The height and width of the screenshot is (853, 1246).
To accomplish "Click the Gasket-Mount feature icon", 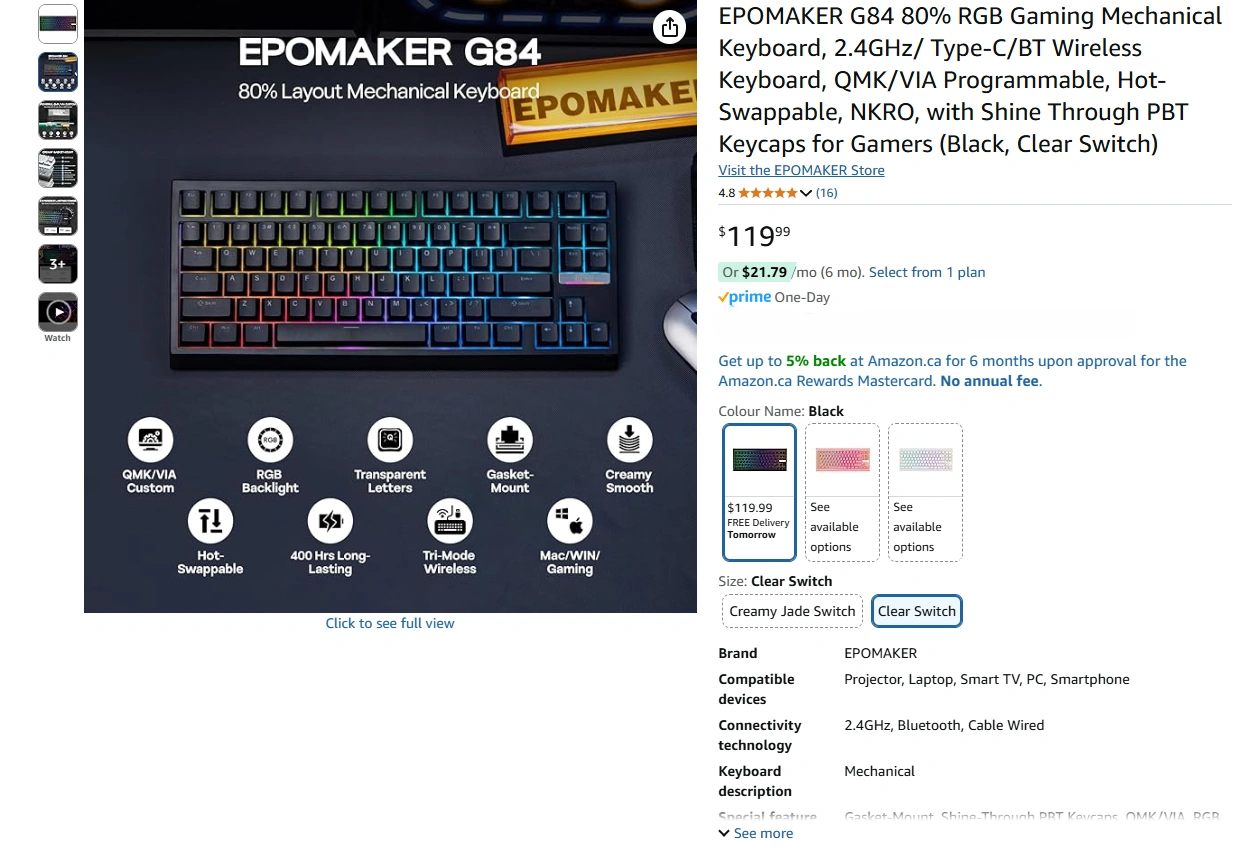I will 510,439.
